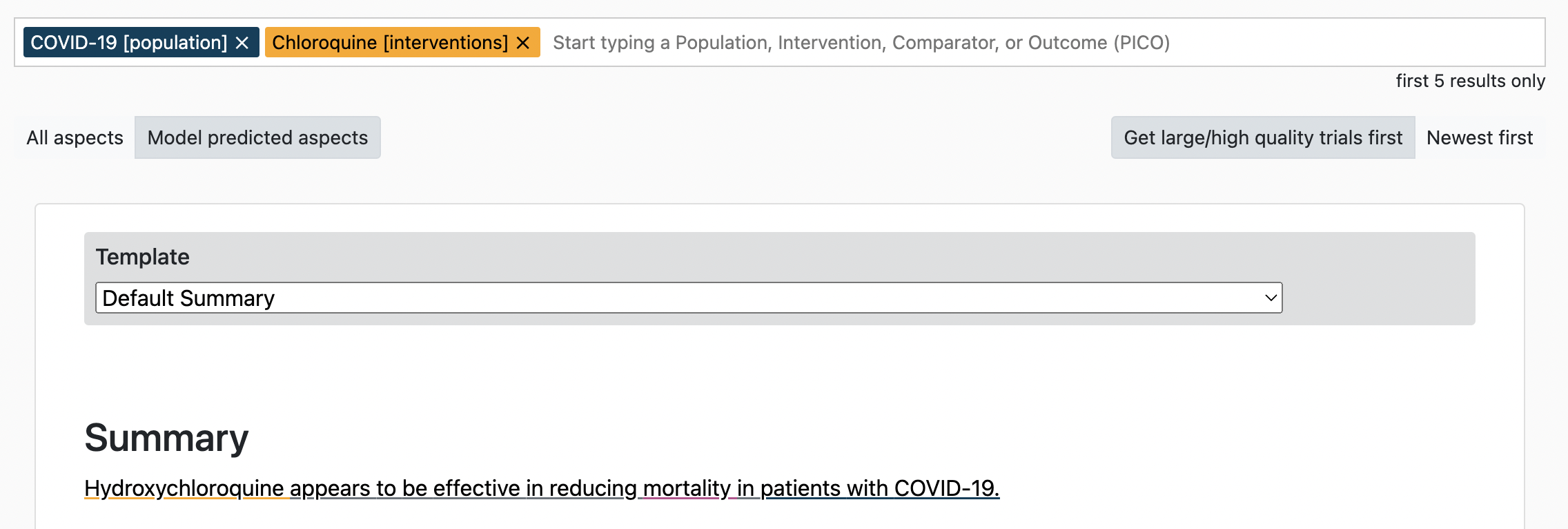Viewport: 1568px width, 529px height.
Task: Click the highlighted word Hydroxychloroquine
Action: 184,488
